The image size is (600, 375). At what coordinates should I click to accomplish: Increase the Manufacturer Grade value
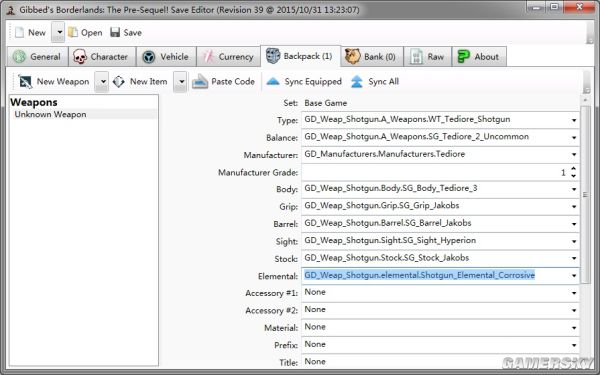coord(573,169)
